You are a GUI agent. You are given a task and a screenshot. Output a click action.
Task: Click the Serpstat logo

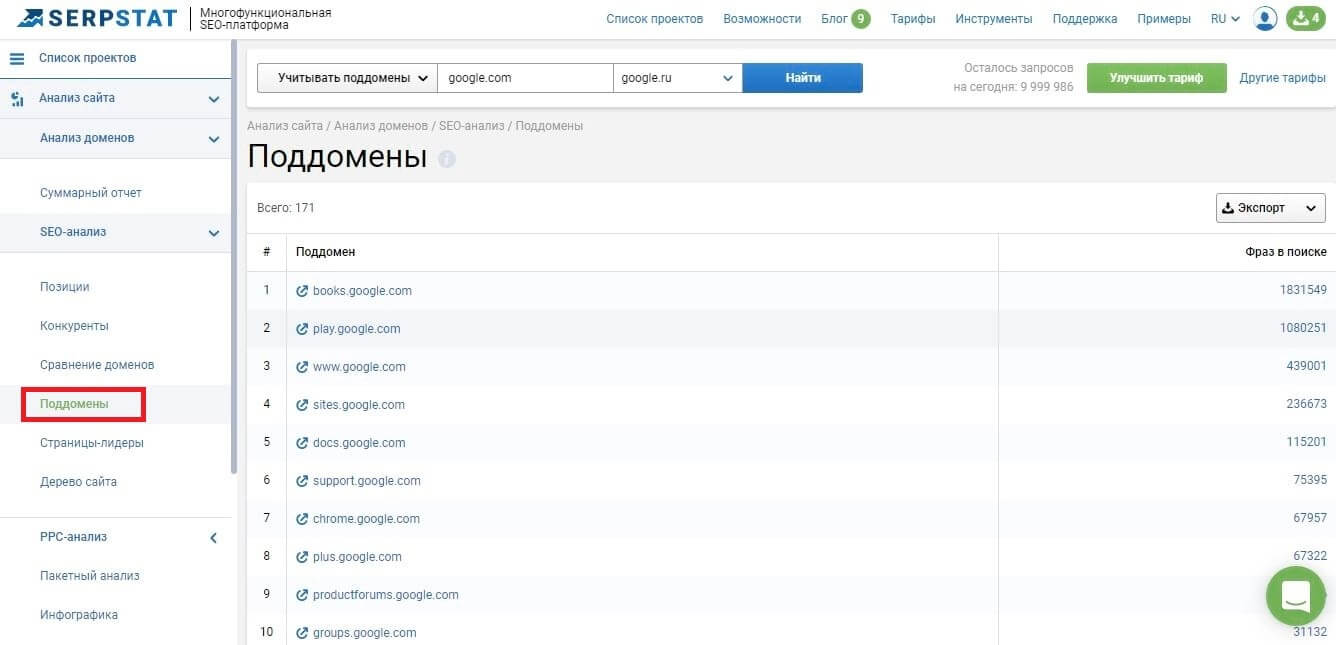click(x=97, y=18)
